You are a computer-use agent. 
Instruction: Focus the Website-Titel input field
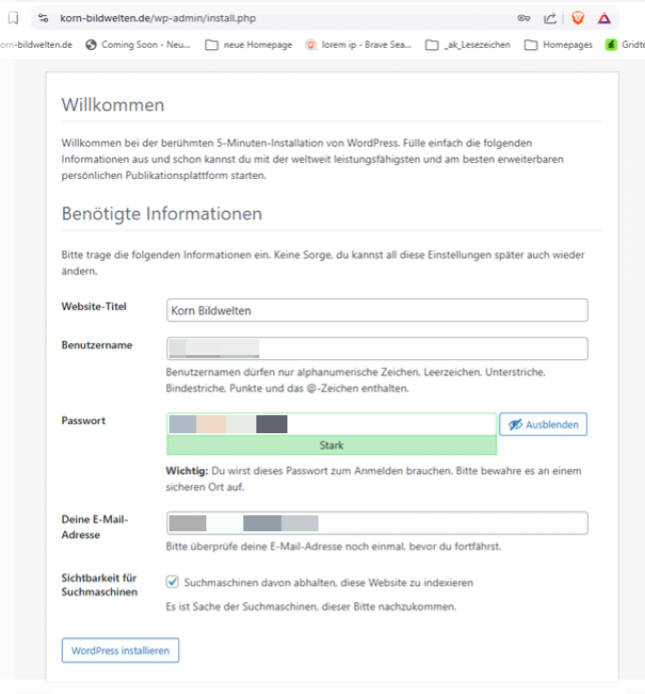coord(377,310)
